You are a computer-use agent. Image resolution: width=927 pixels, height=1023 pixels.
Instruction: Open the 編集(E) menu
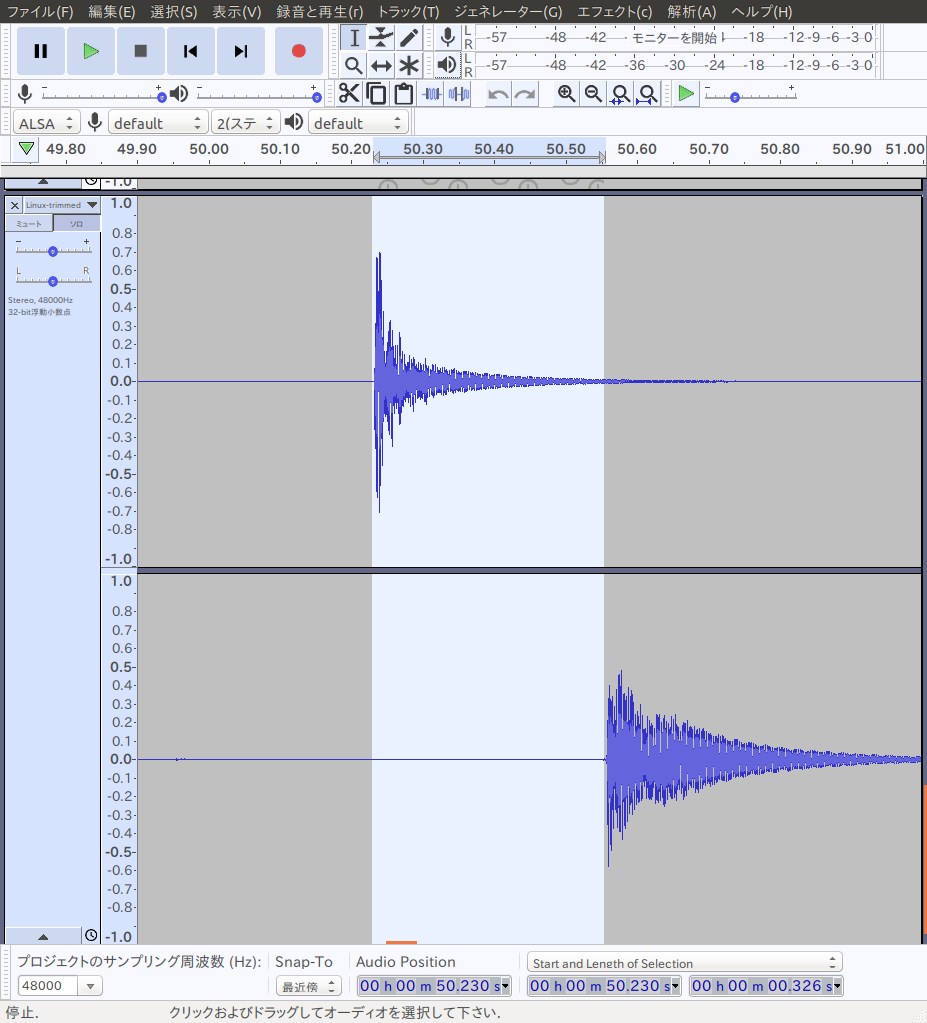click(x=112, y=12)
